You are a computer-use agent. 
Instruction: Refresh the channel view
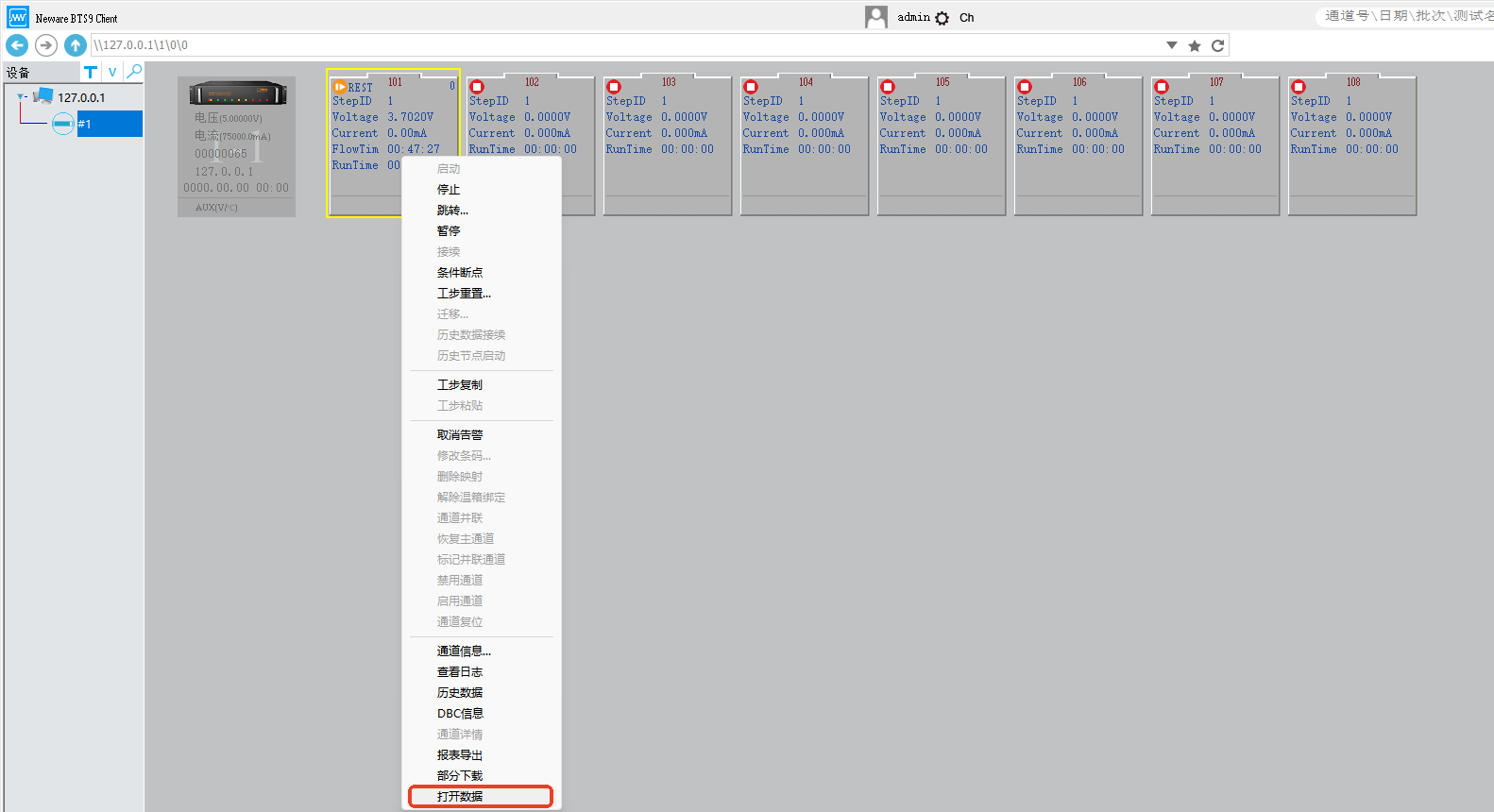1218,45
